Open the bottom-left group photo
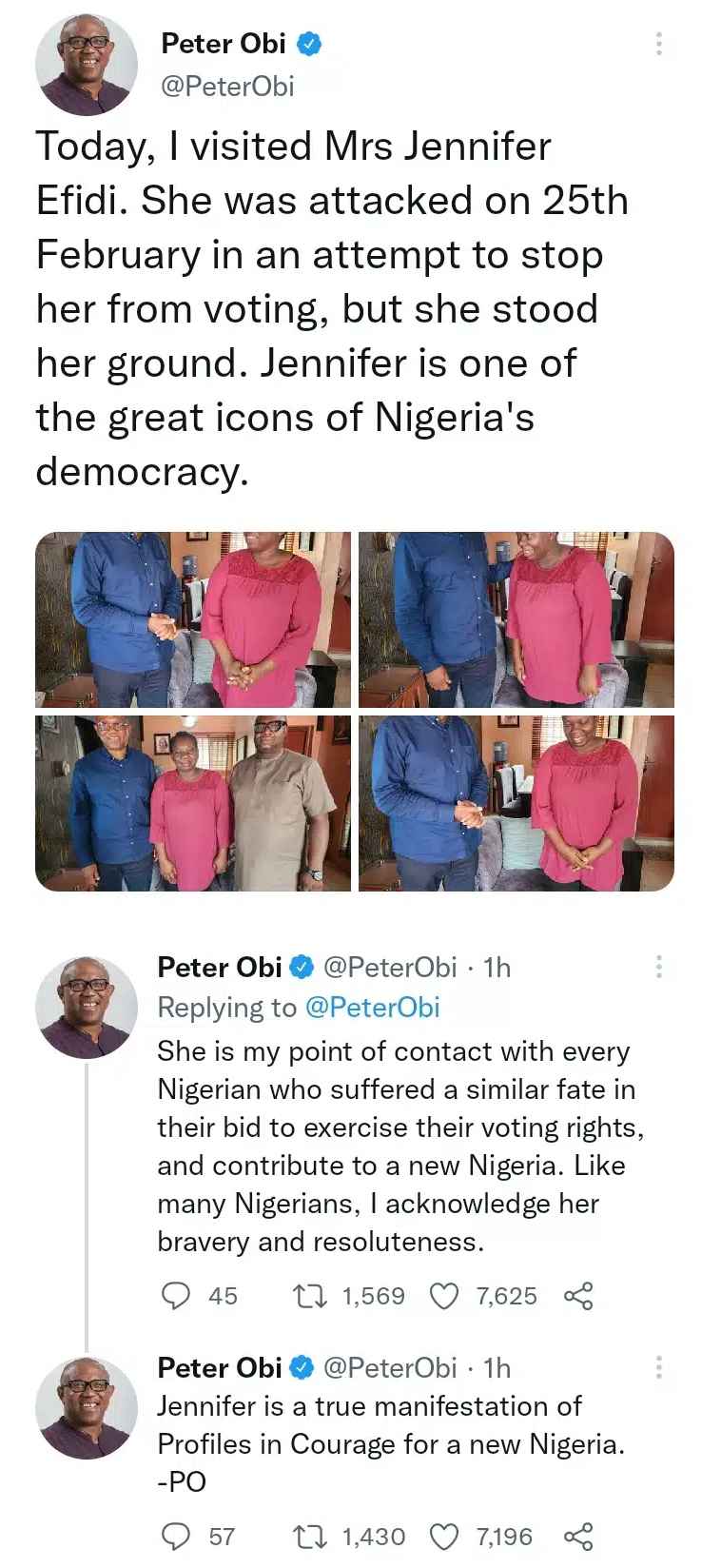 click(x=193, y=804)
